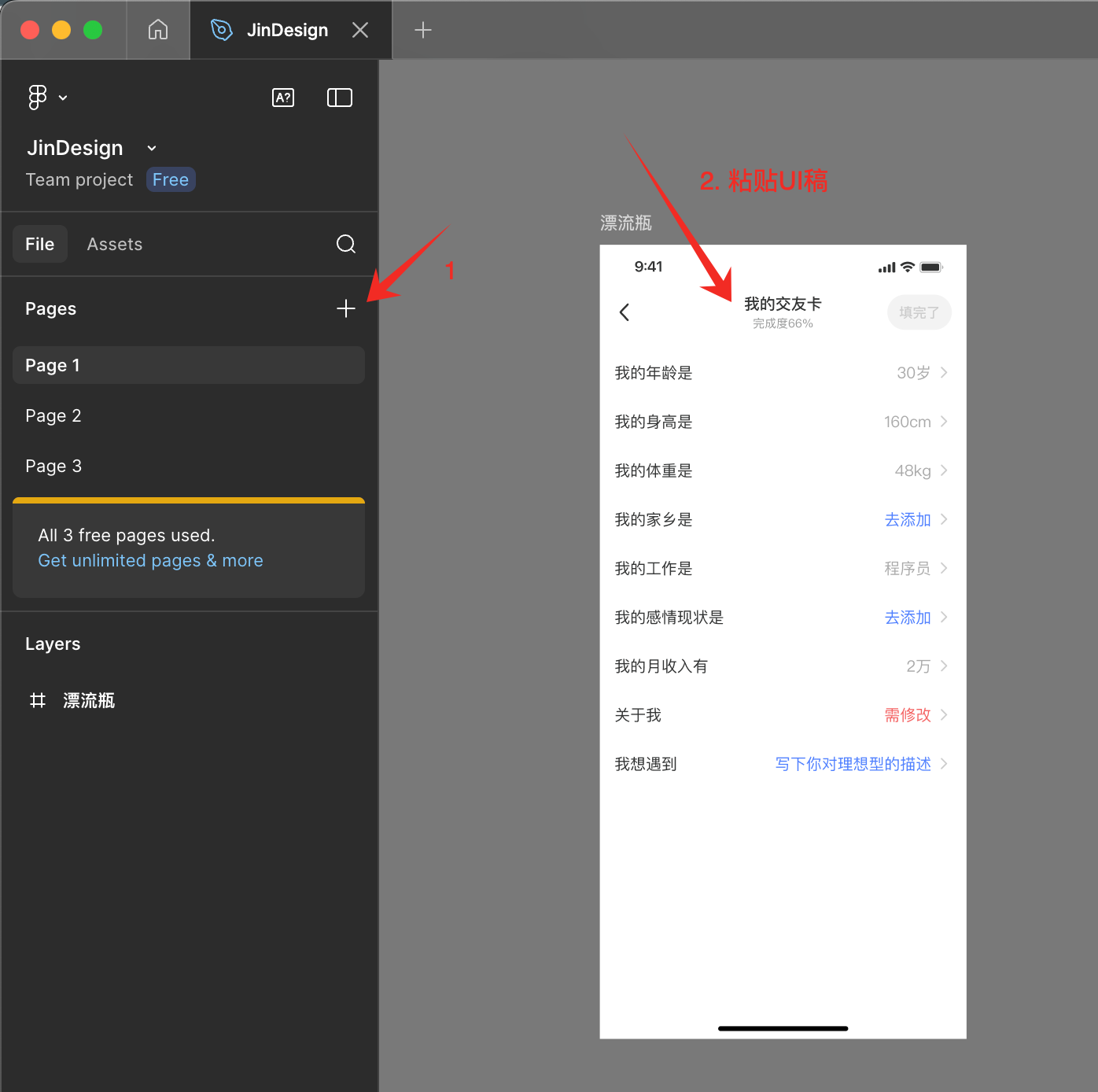Select Page 3 in pages list
Image resolution: width=1098 pixels, height=1092 pixels.
[x=53, y=466]
